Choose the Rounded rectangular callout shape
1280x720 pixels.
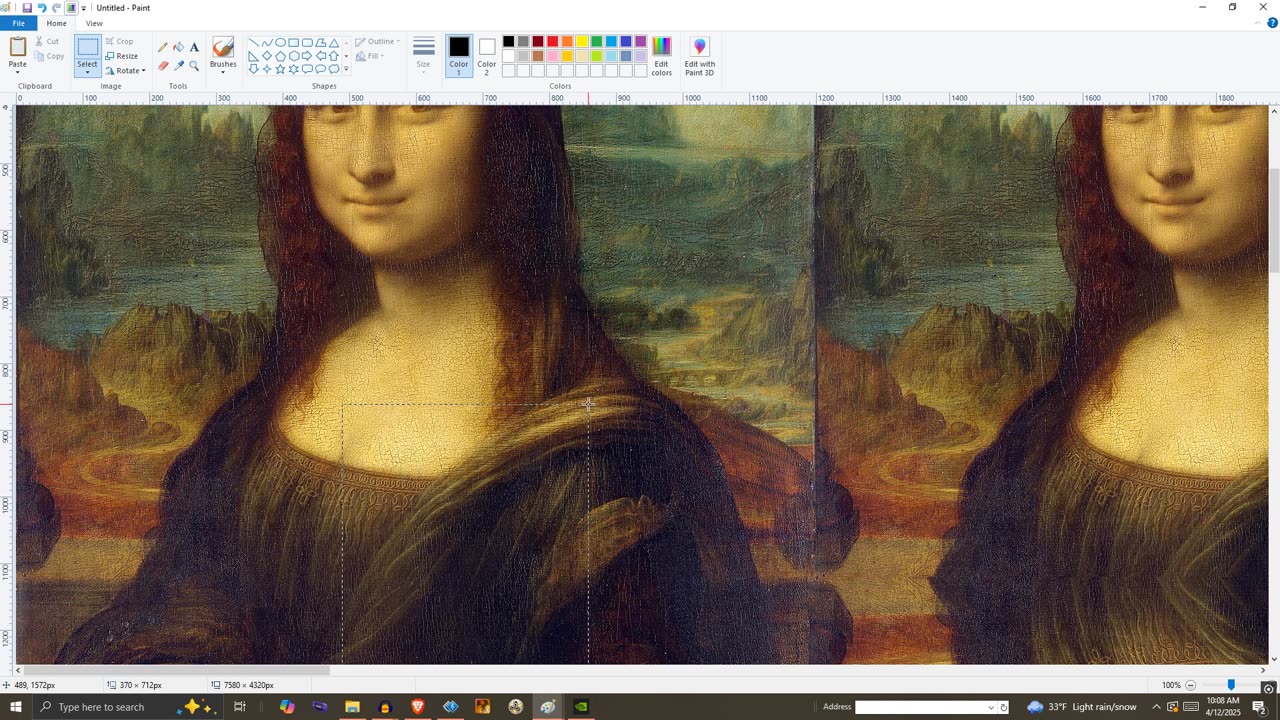point(307,69)
